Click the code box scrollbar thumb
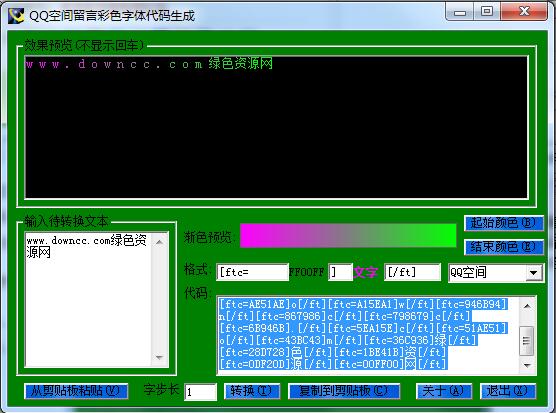The image size is (556, 413). point(527,341)
